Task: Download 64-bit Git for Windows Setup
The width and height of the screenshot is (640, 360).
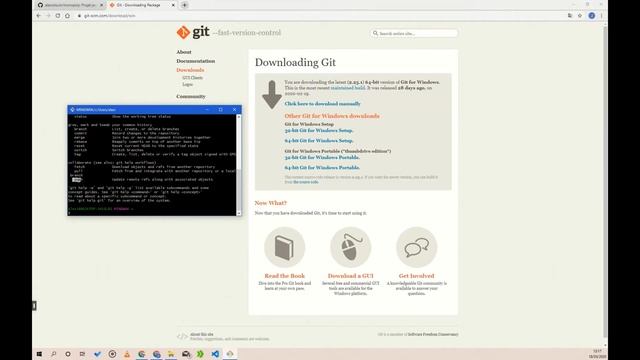Action: pyautogui.click(x=319, y=140)
